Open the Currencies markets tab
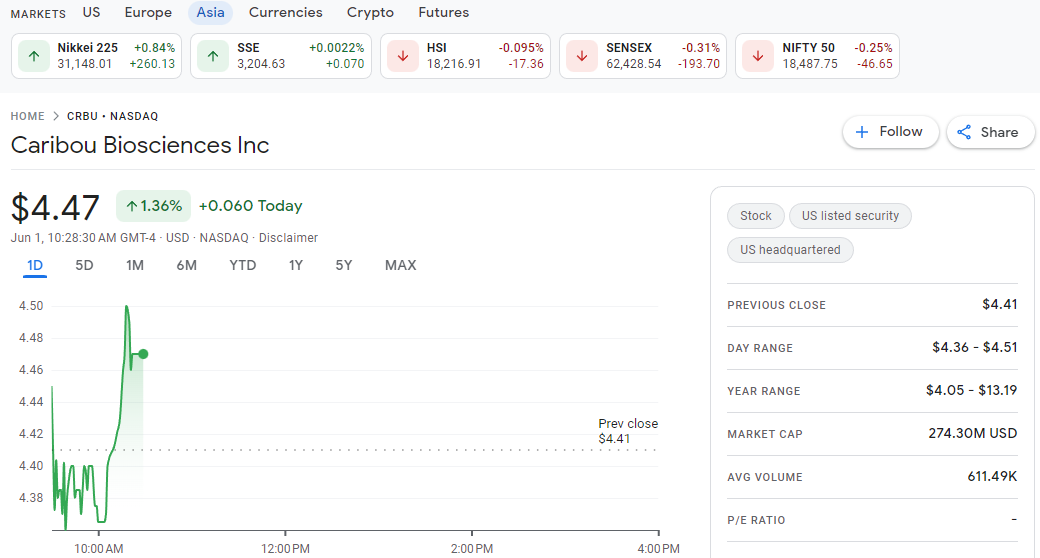Screen dimensions: 1040x558 (x=285, y=13)
